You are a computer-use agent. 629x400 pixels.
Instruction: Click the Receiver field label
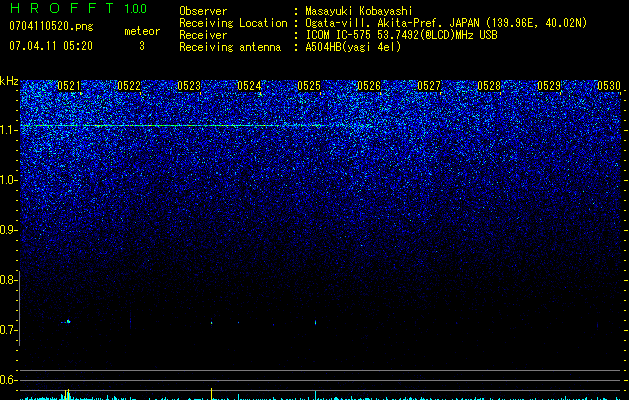coord(203,35)
